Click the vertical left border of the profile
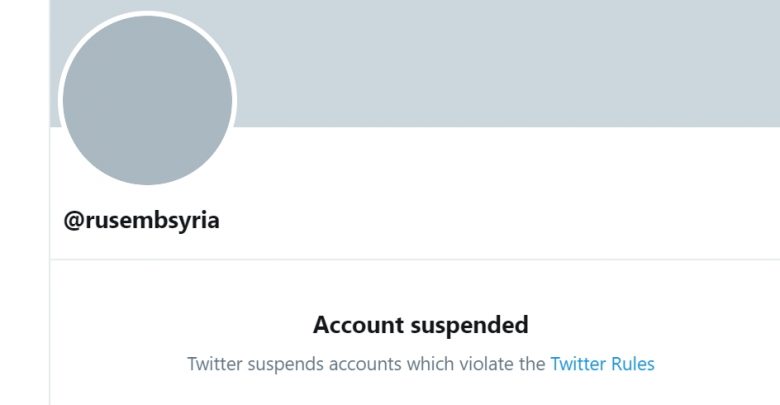 [x=49, y=300]
